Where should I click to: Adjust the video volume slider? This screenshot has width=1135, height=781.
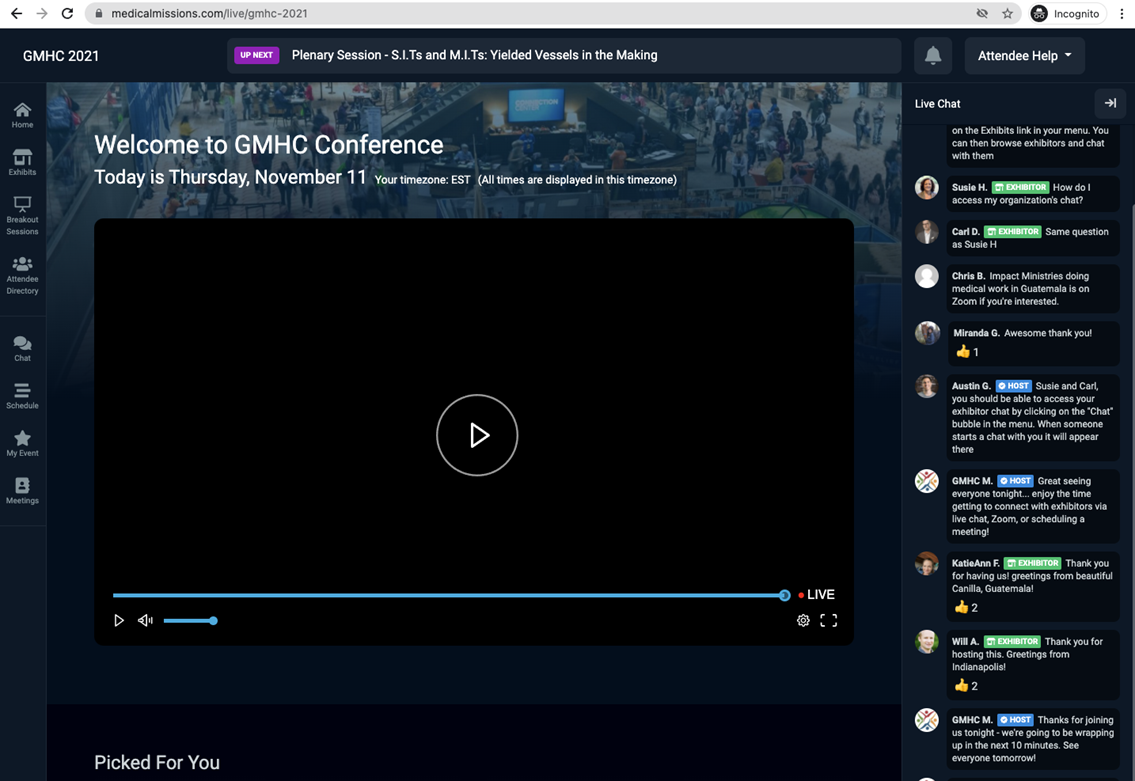click(x=190, y=621)
